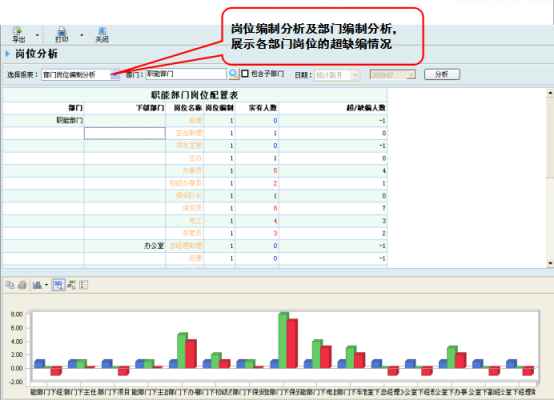Click the chart print icon
The height and width of the screenshot is (400, 554).
click(x=22, y=285)
